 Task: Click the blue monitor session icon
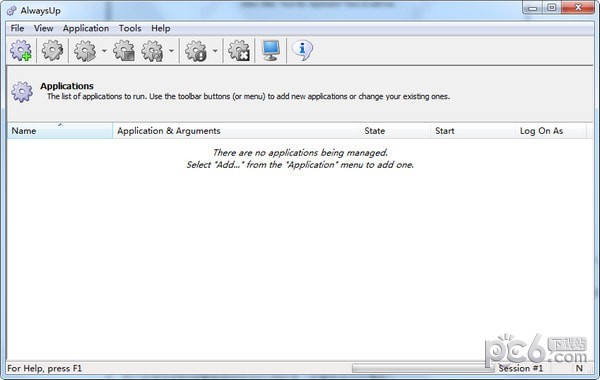(x=271, y=51)
